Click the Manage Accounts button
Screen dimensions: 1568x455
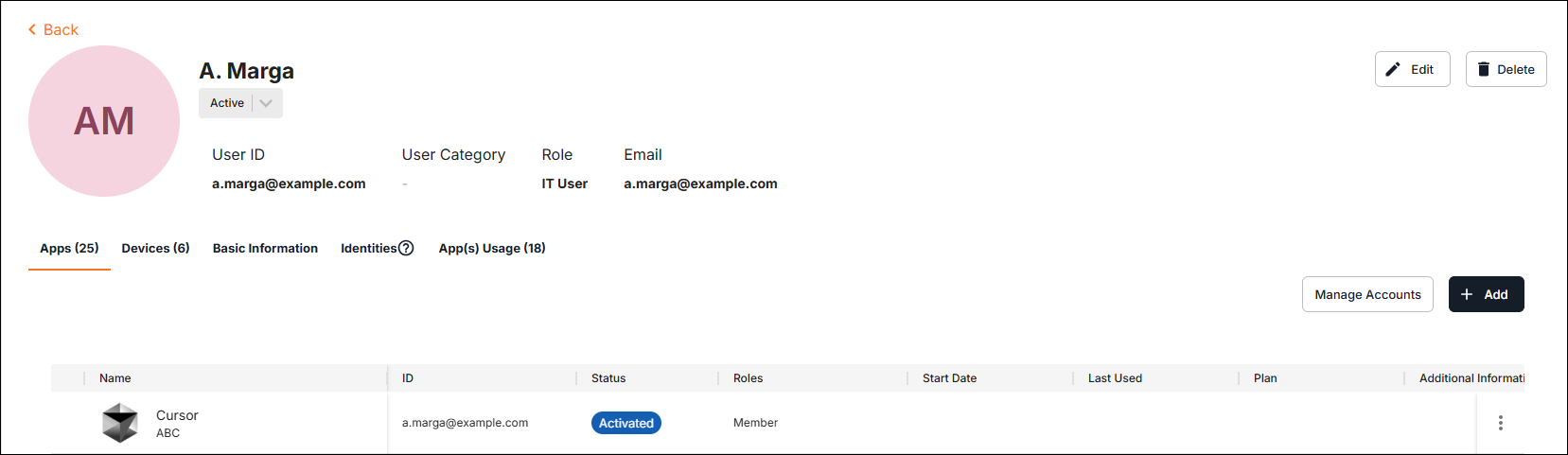coord(1367,295)
